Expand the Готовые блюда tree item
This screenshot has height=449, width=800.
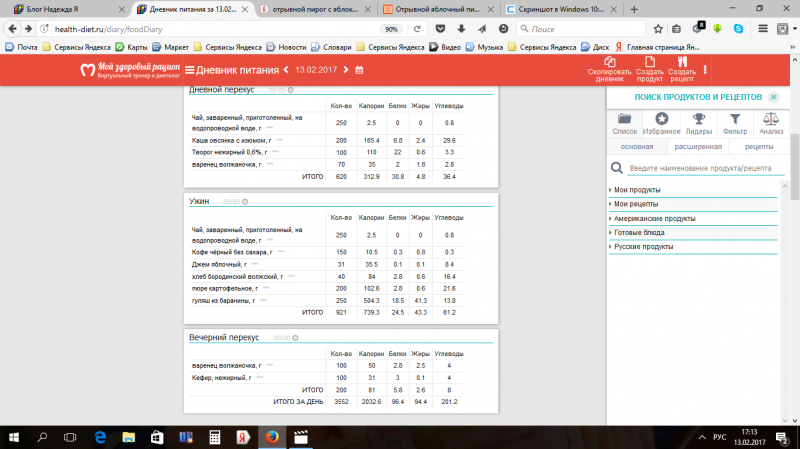tap(641, 232)
